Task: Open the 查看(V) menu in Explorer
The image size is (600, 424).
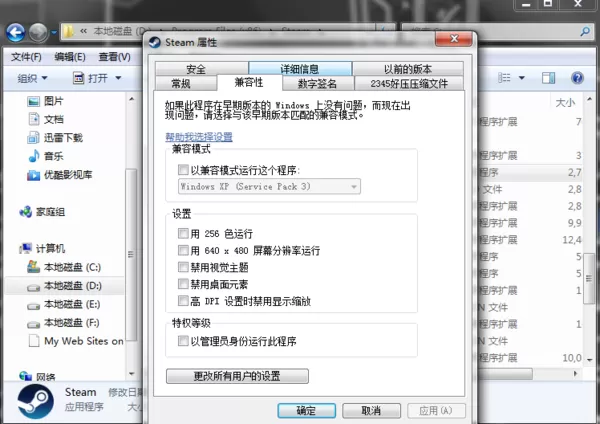Action: [114, 57]
